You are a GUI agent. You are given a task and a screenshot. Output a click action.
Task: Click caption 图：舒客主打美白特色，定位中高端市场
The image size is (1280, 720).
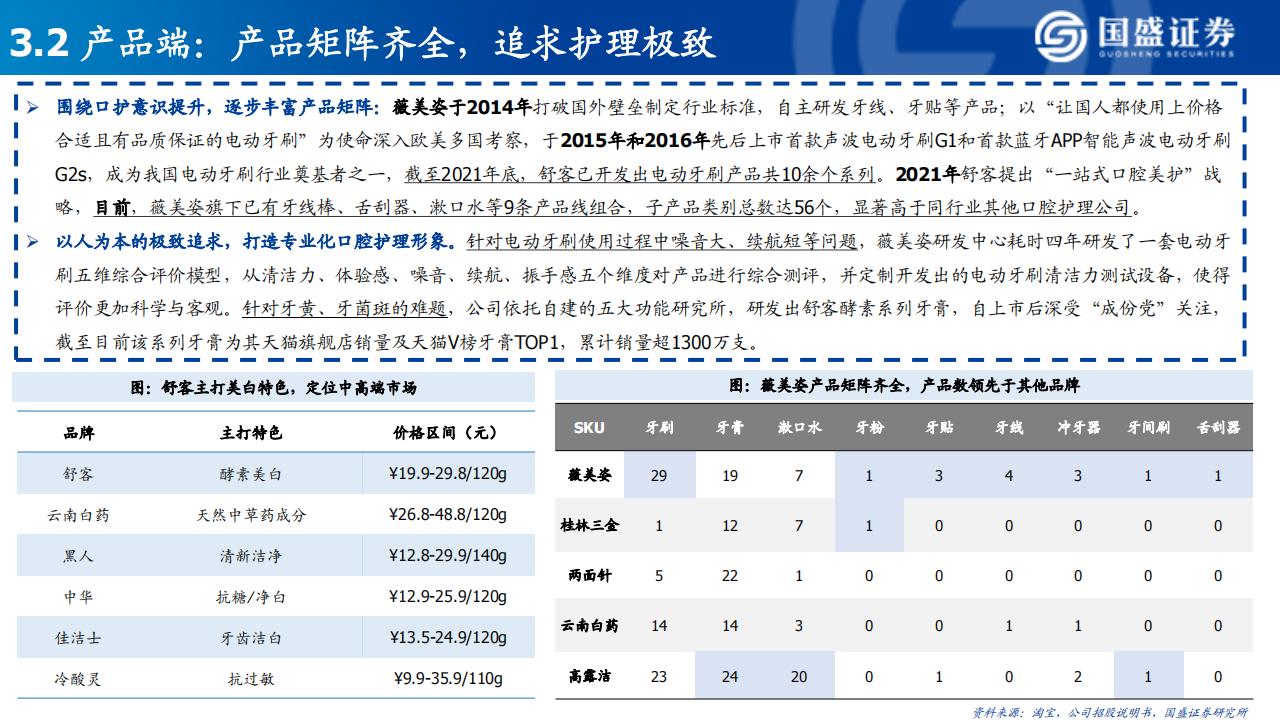point(273,387)
